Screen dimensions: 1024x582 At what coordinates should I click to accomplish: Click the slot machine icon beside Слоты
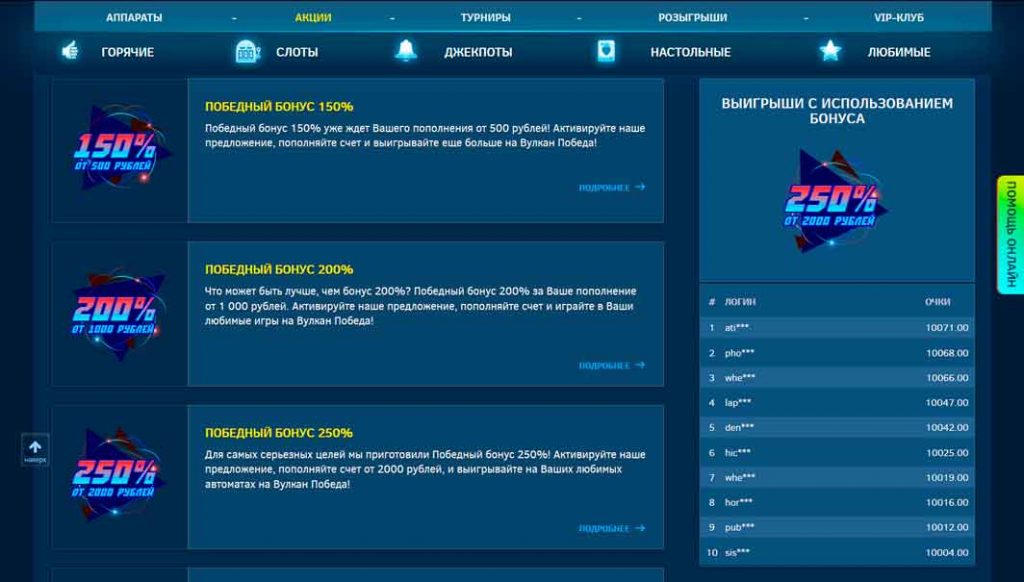pyautogui.click(x=247, y=51)
